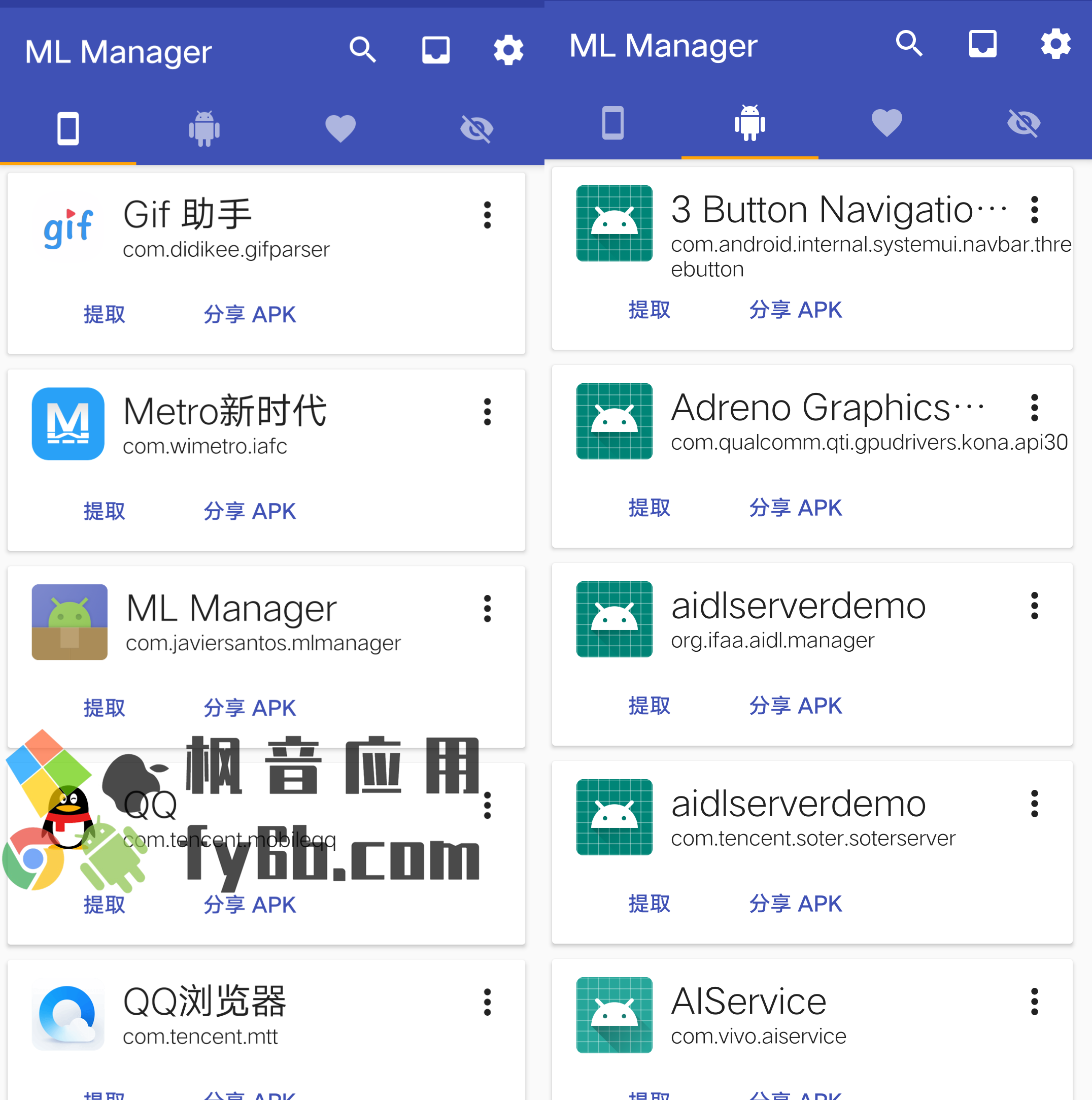Tap the org.ifaa.aidl.manager app icon
The height and width of the screenshot is (1100, 1092).
[x=614, y=619]
